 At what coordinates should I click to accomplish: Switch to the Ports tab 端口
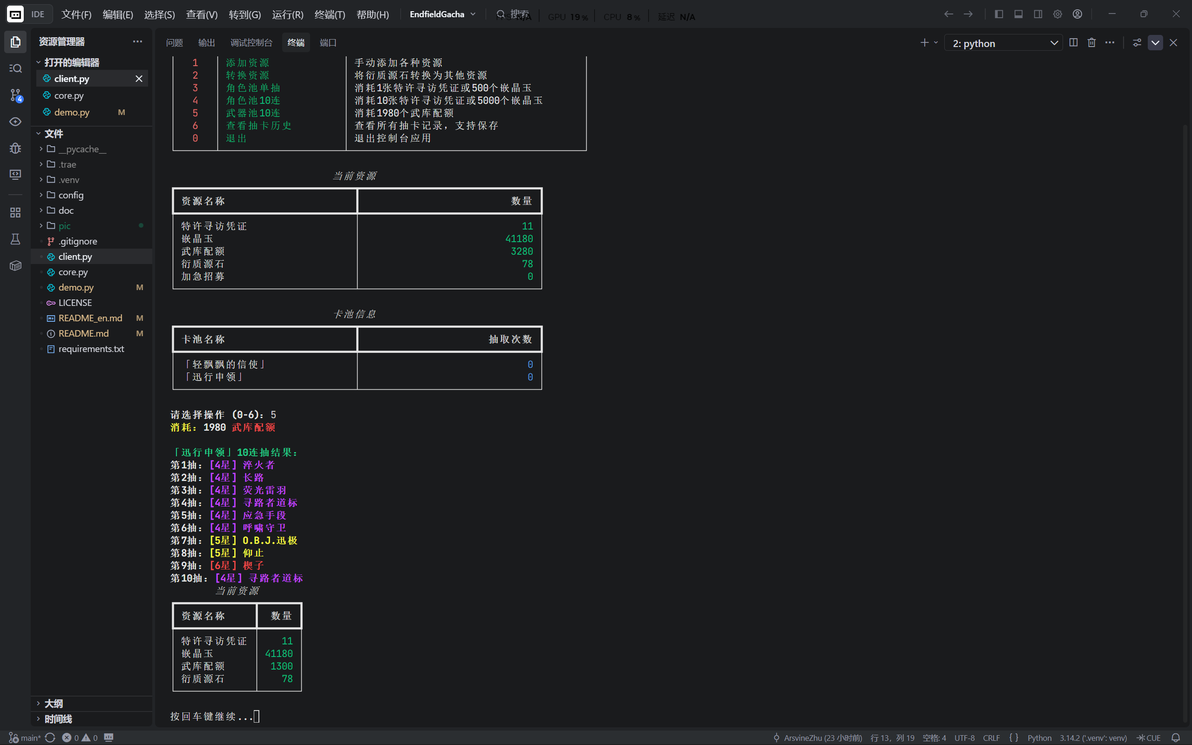tap(328, 43)
